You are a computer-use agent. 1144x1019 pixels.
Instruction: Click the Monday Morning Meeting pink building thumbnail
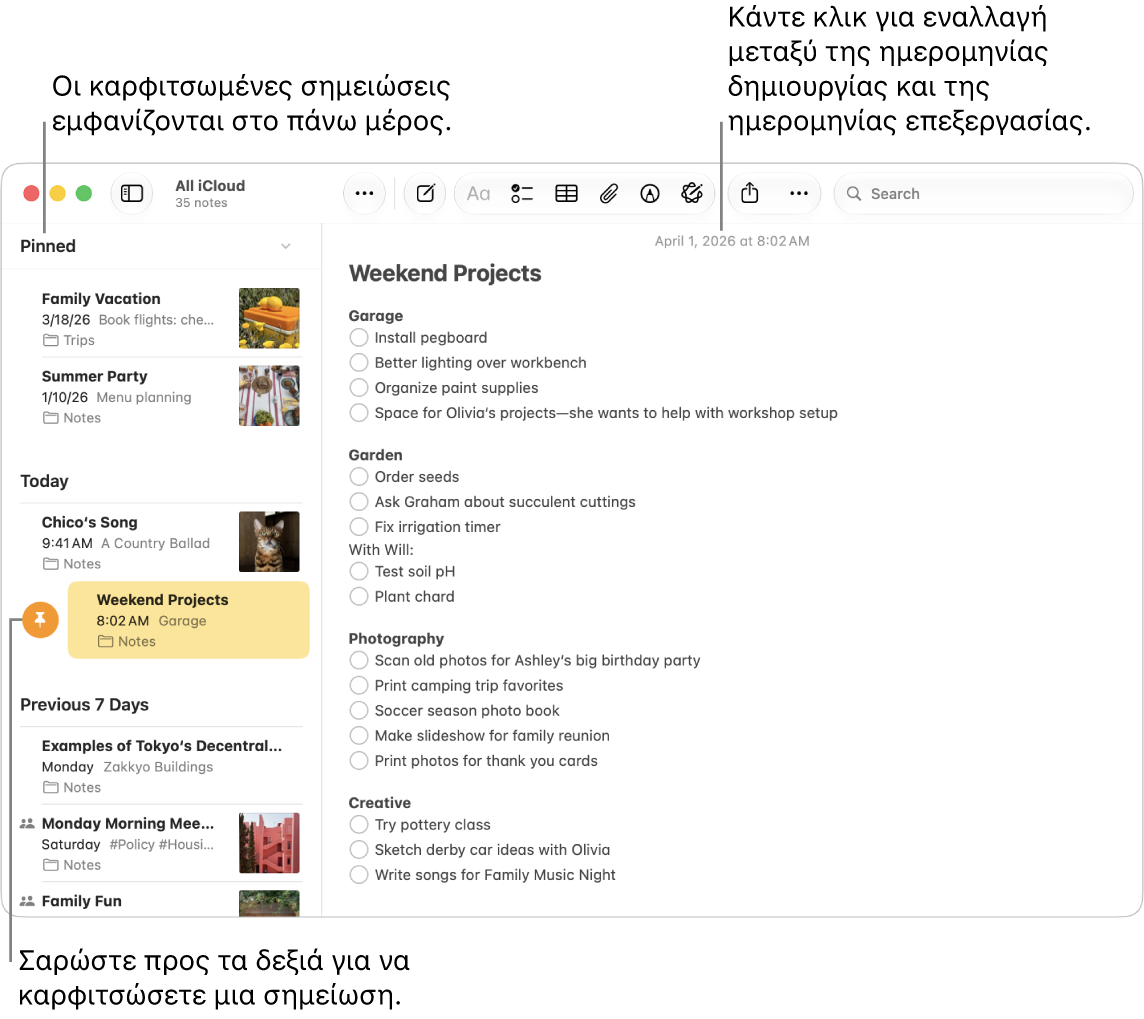tap(269, 843)
